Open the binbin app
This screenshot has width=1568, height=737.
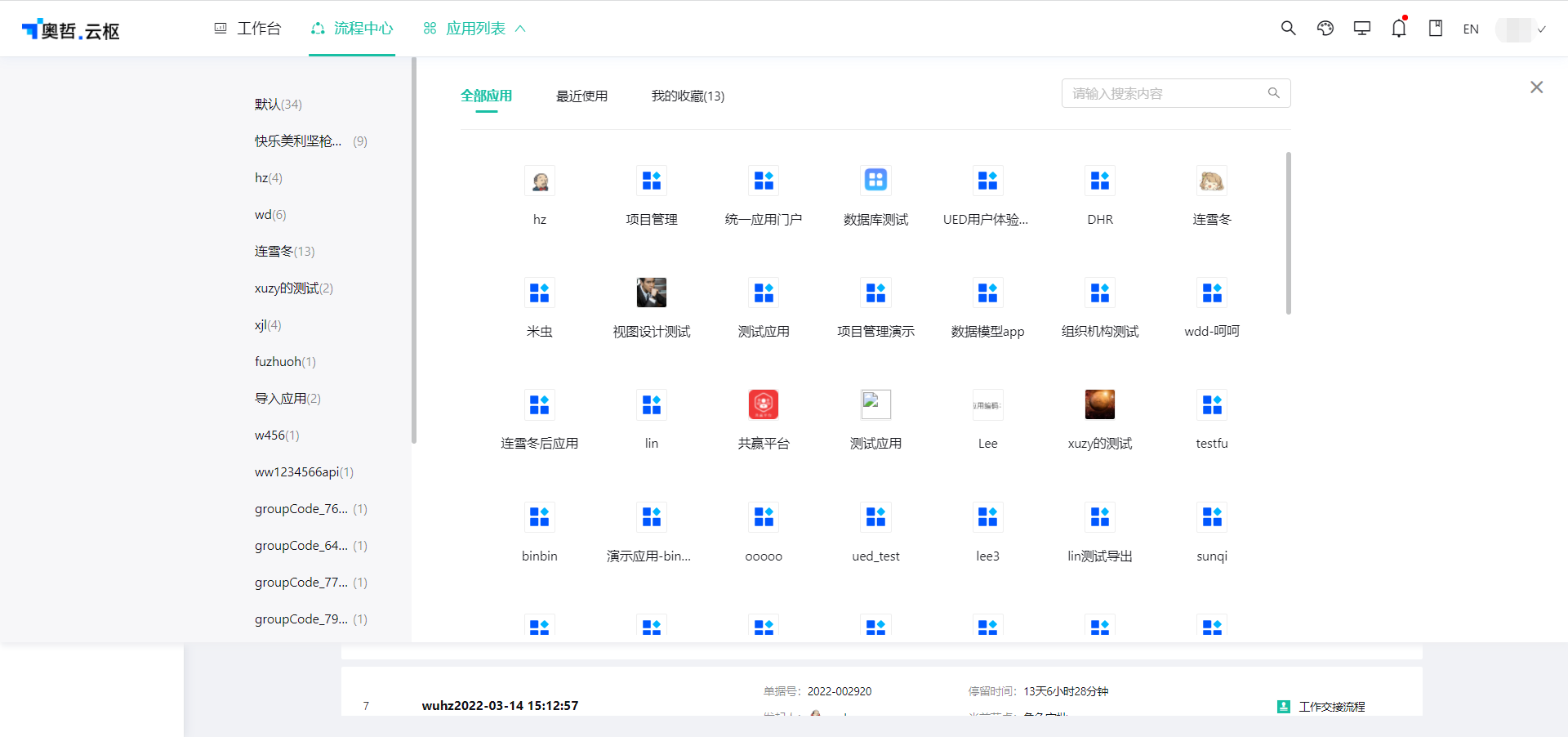tap(540, 517)
